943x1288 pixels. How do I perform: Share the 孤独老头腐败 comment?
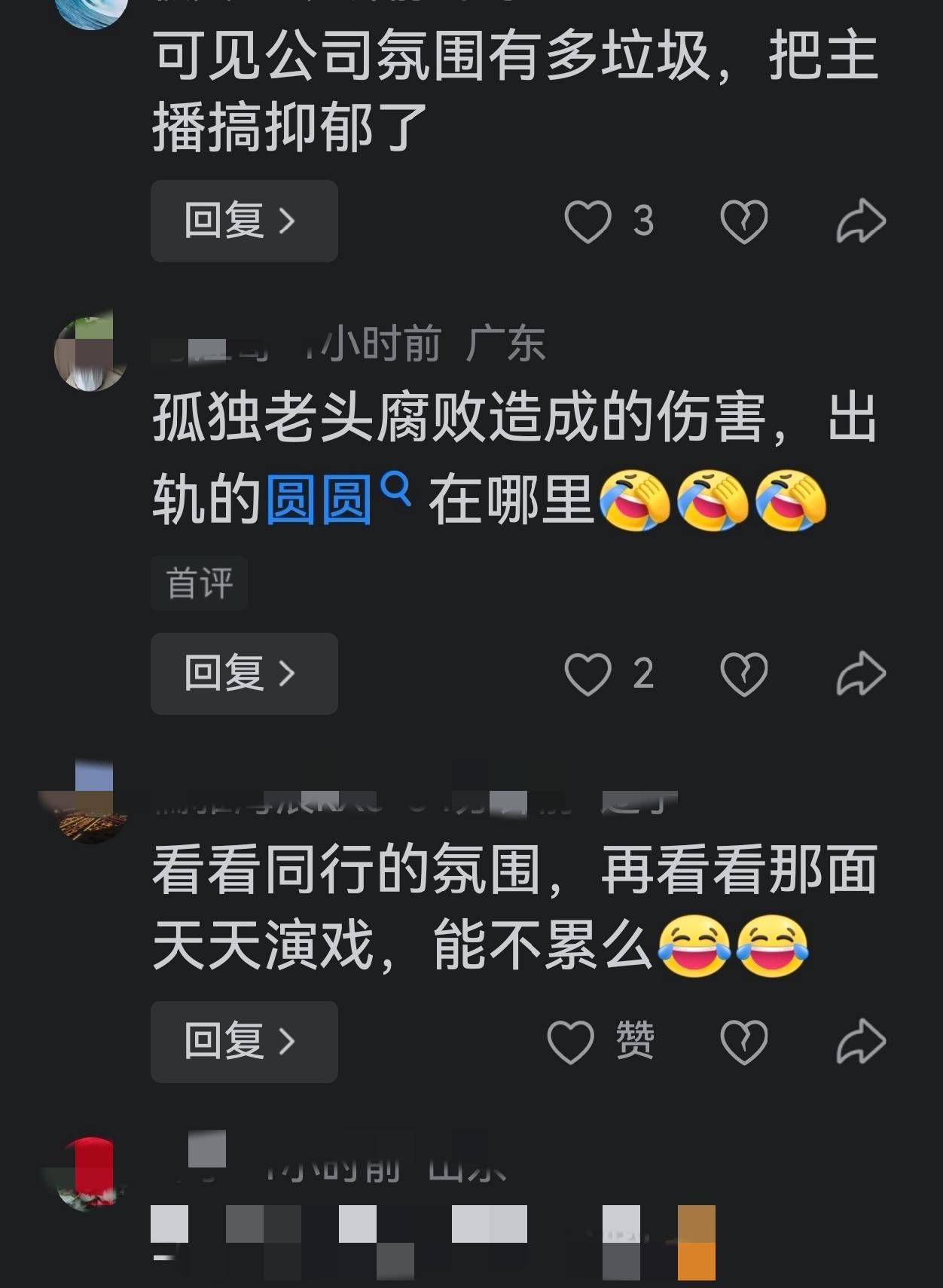coord(861,673)
